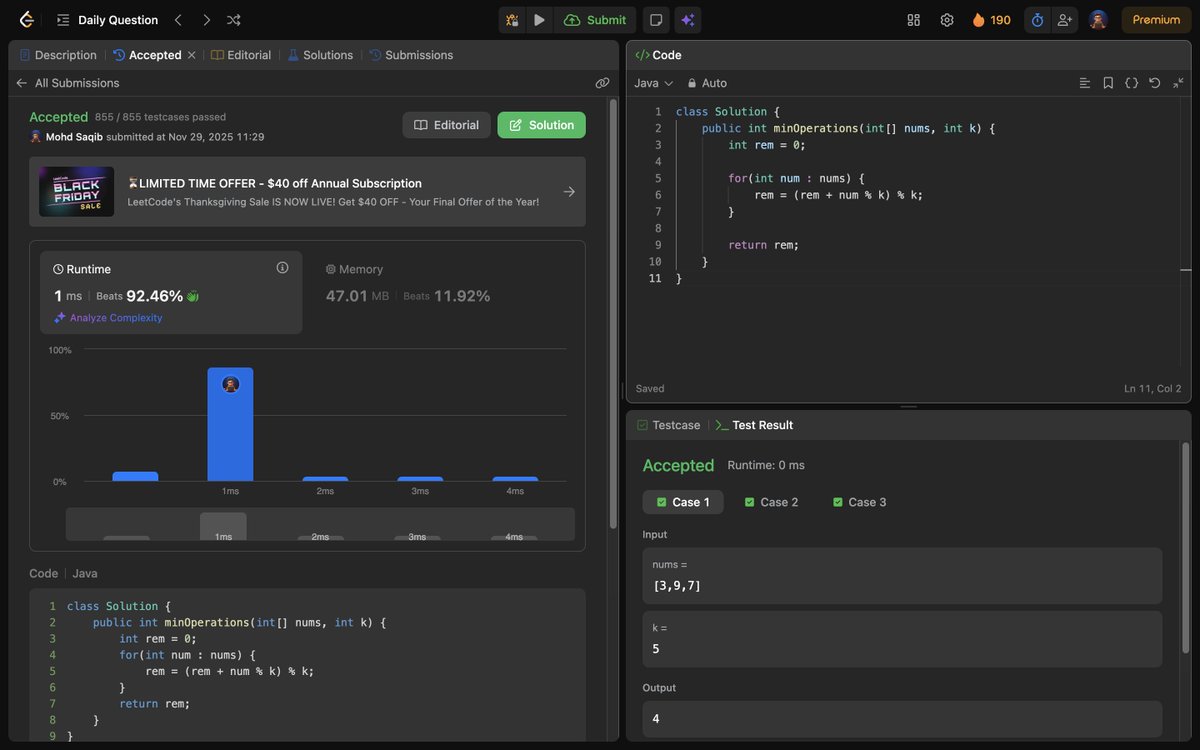Open settings gear icon
Image resolution: width=1200 pixels, height=750 pixels.
point(947,20)
